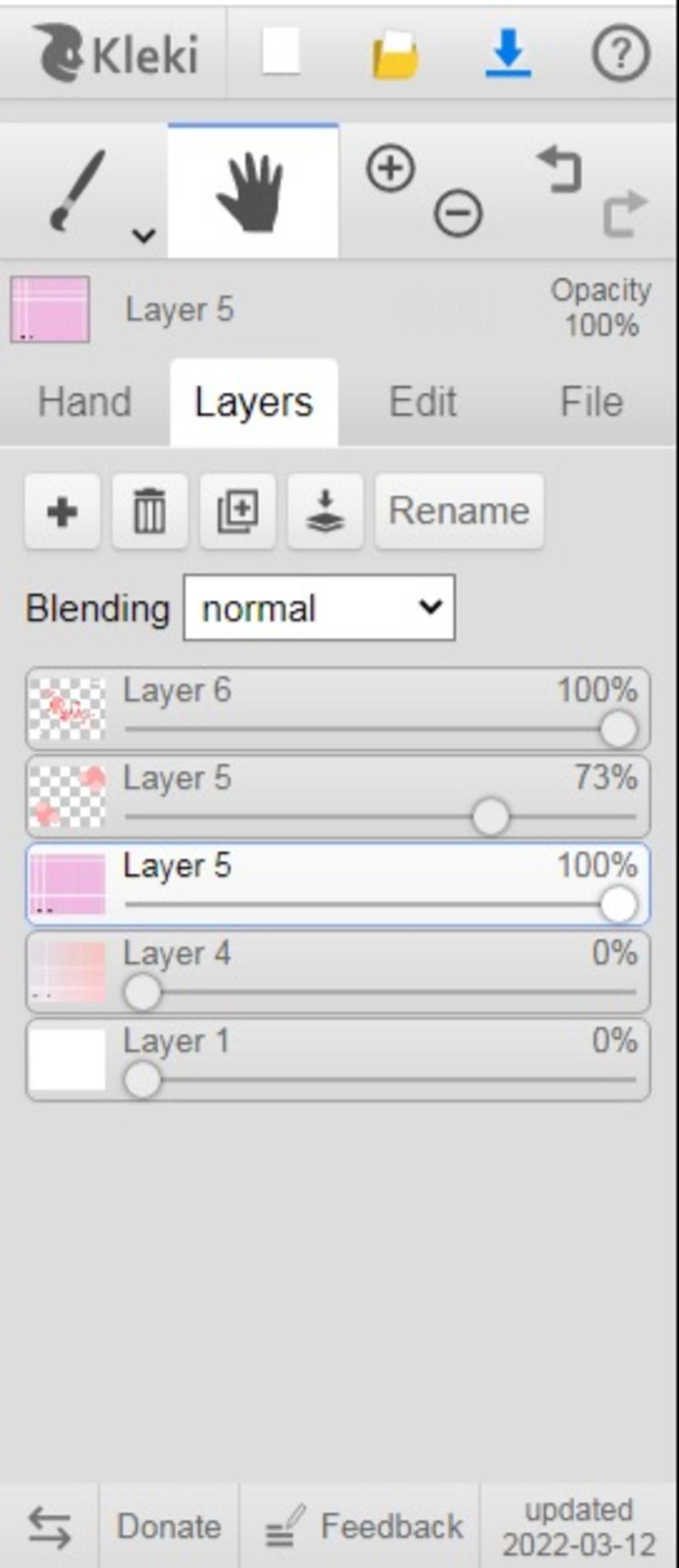679x1568 pixels.
Task: Duplicate the current layer
Action: pos(237,512)
